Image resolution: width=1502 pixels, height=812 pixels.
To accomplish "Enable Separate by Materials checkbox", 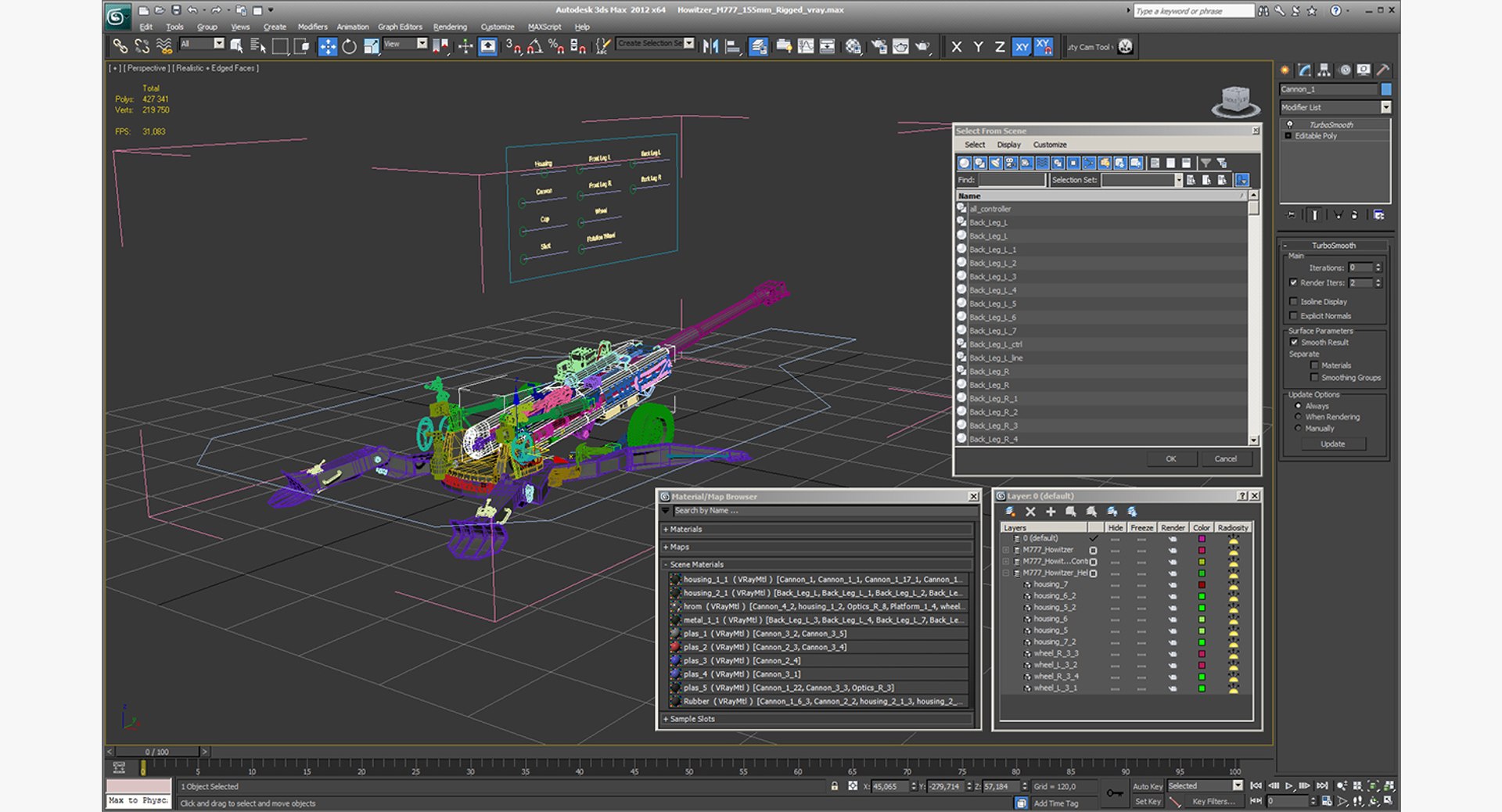I will coord(1314,365).
